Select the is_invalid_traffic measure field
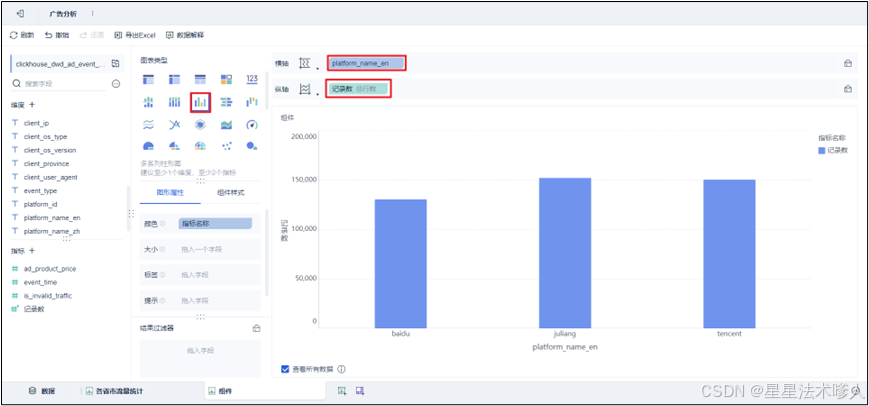The image size is (869, 406). click(x=48, y=296)
